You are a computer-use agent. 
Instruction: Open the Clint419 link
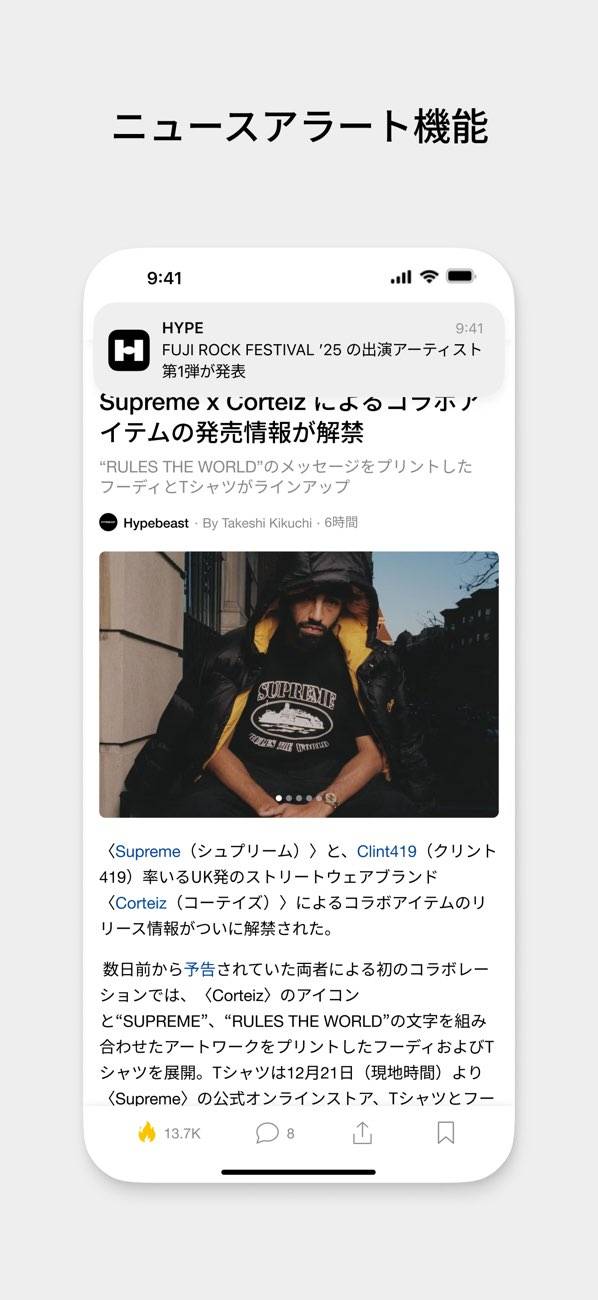tap(386, 851)
